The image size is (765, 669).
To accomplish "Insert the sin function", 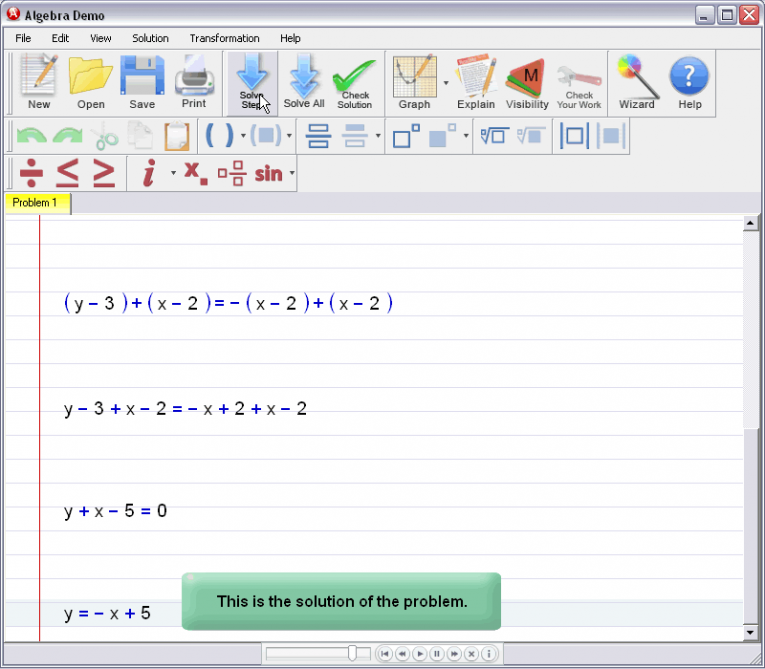I will coord(268,173).
